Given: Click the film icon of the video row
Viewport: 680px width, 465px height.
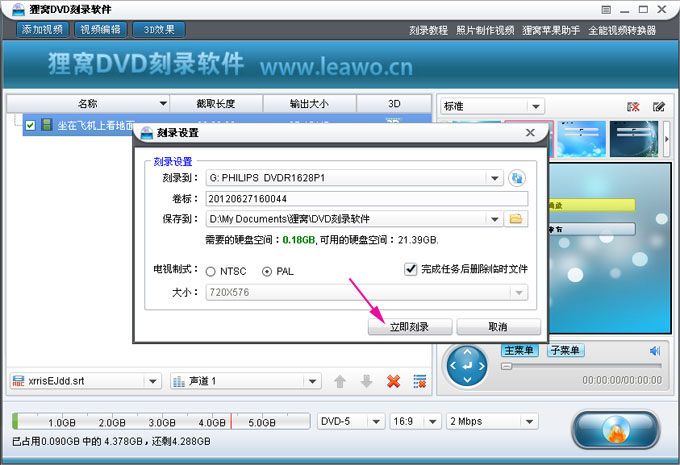Looking at the screenshot, I should [x=47, y=125].
